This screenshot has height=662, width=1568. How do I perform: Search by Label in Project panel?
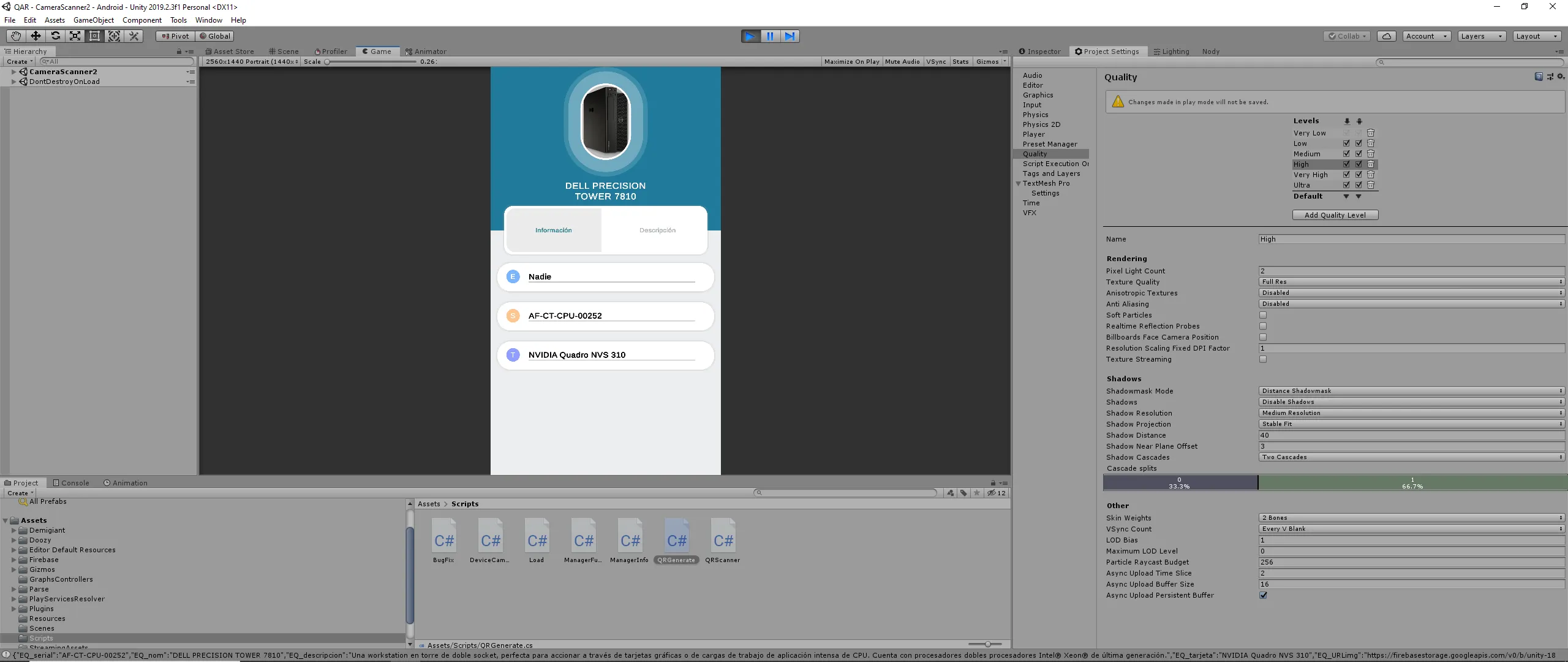click(963, 493)
